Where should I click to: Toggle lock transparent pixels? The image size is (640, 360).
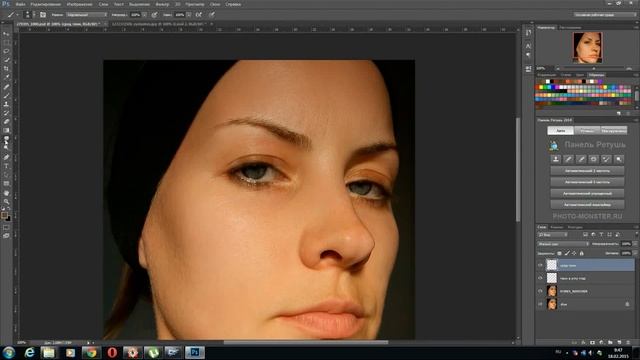point(559,253)
